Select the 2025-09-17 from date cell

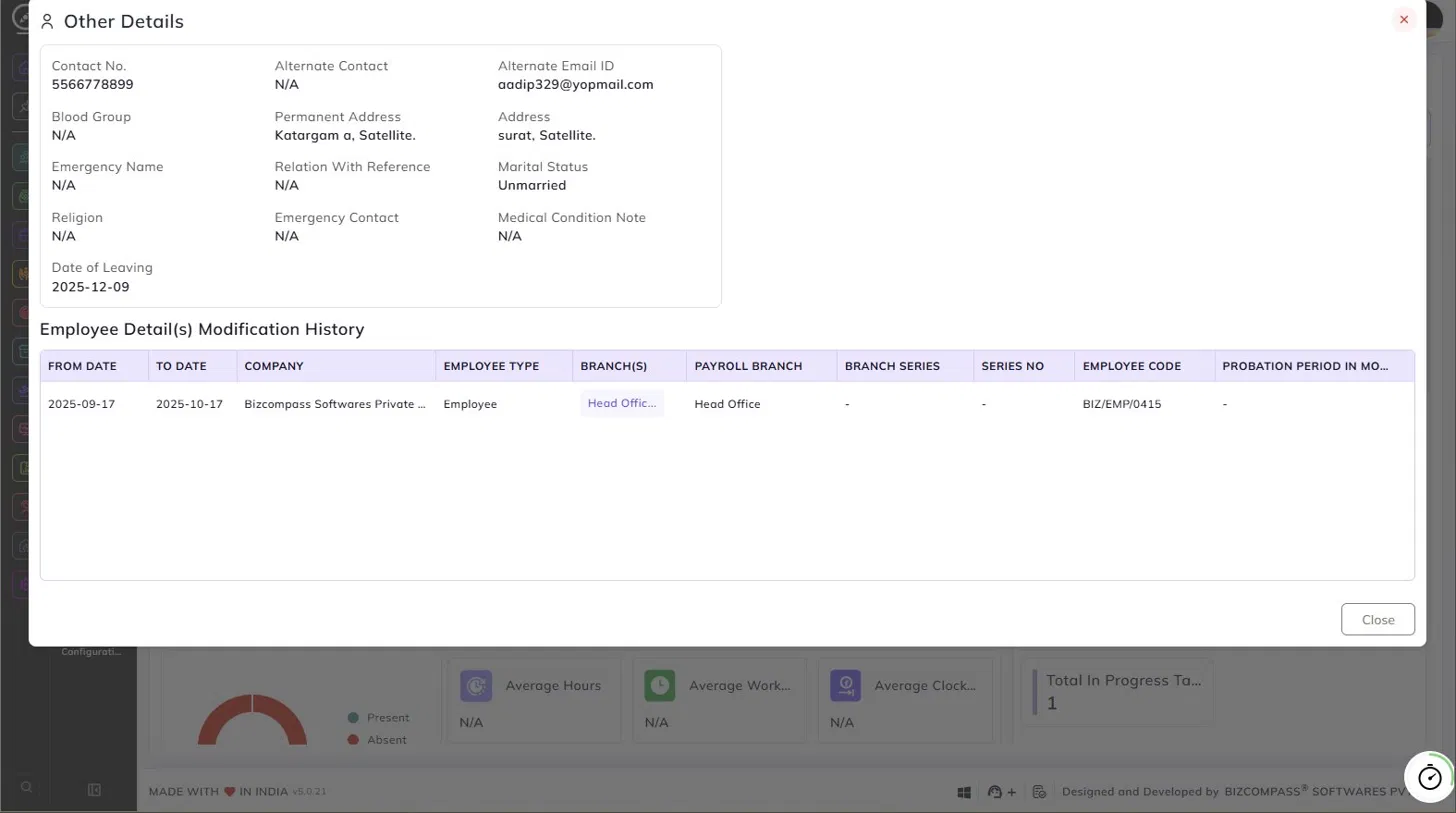pyautogui.click(x=82, y=404)
